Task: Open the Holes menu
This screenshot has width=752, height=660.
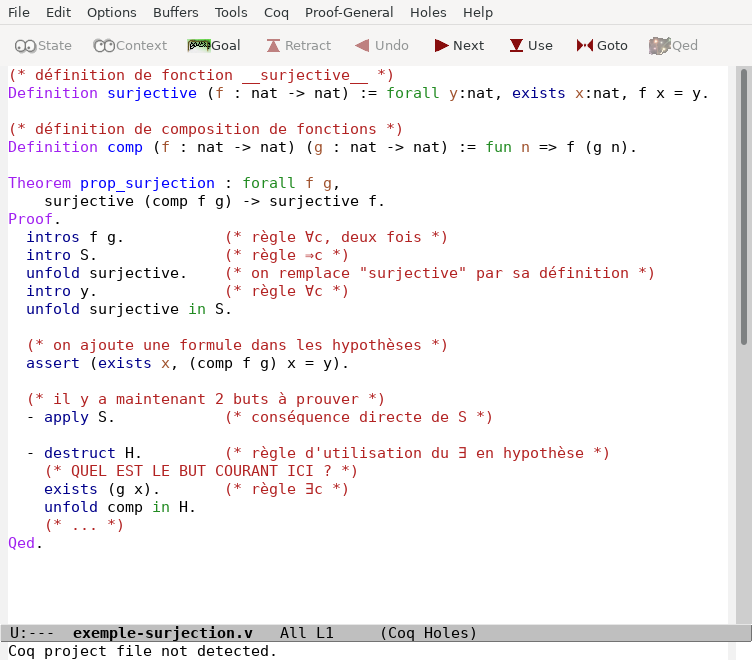Action: click(x=428, y=13)
